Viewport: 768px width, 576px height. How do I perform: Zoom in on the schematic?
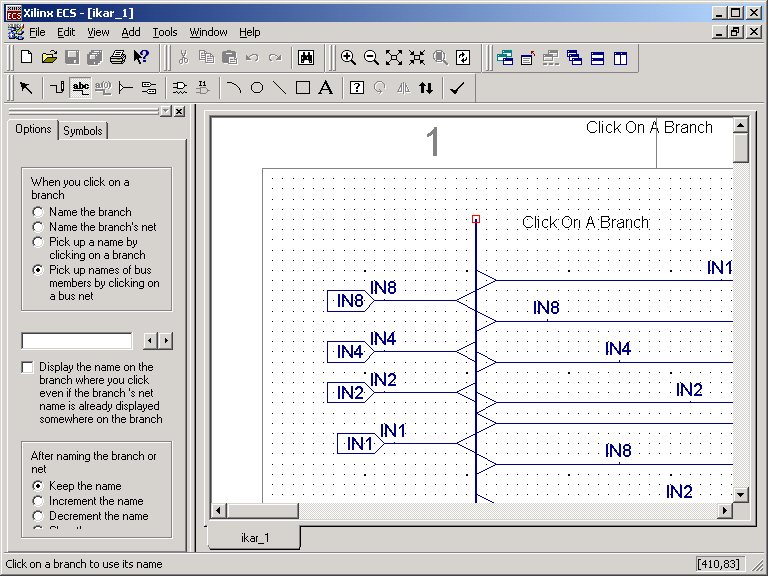(348, 58)
